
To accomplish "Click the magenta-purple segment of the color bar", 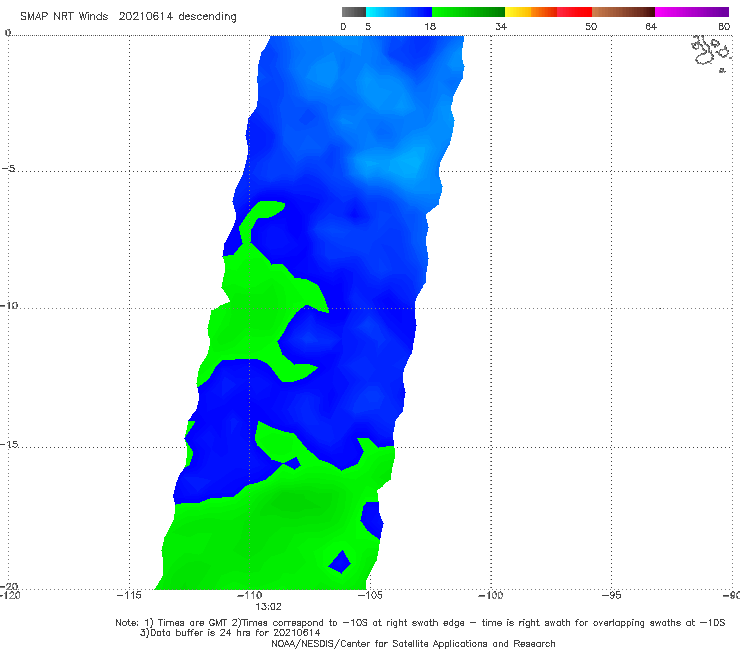I will [692, 12].
